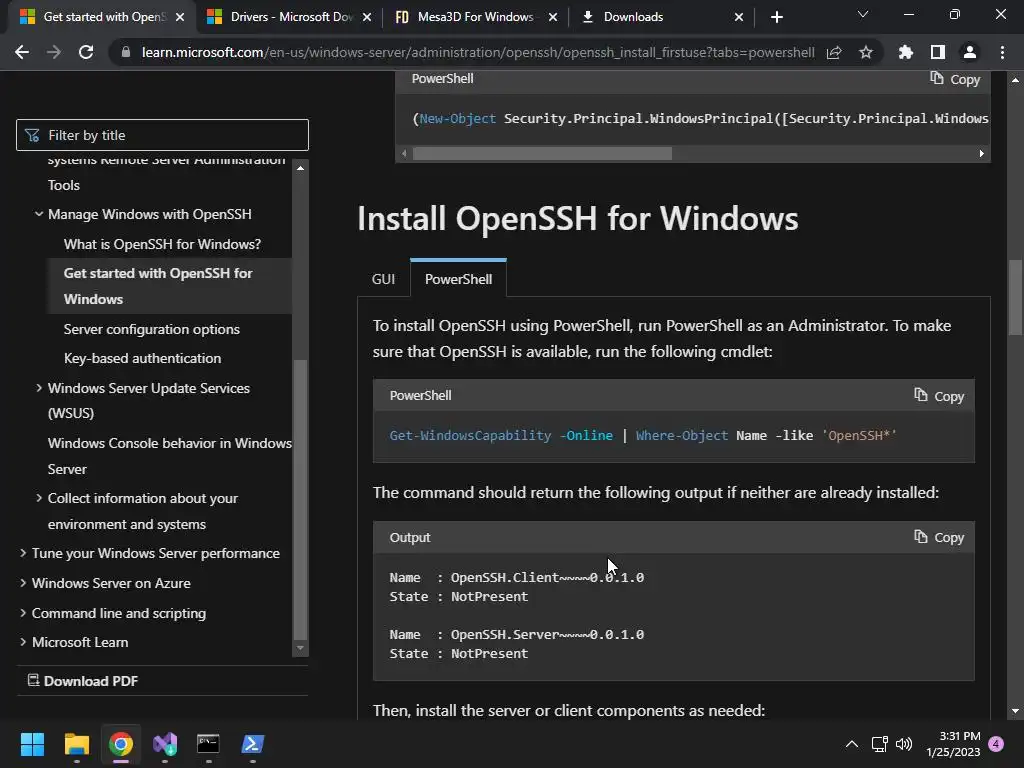Open network status in system tray

(x=879, y=744)
